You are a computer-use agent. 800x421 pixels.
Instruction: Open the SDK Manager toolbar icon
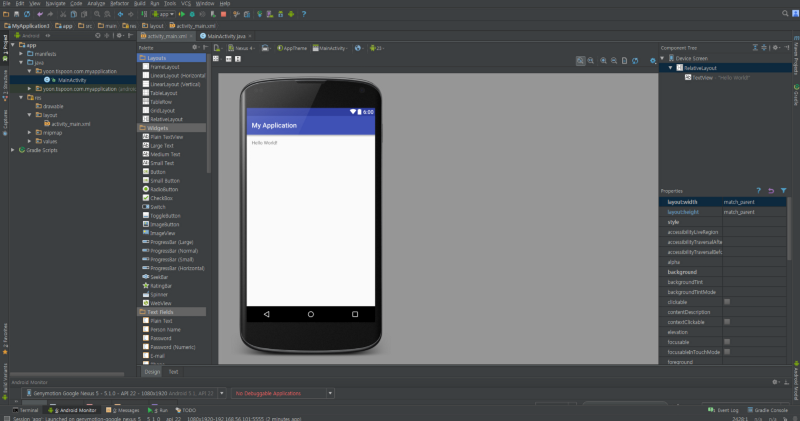pyautogui.click(x=281, y=14)
